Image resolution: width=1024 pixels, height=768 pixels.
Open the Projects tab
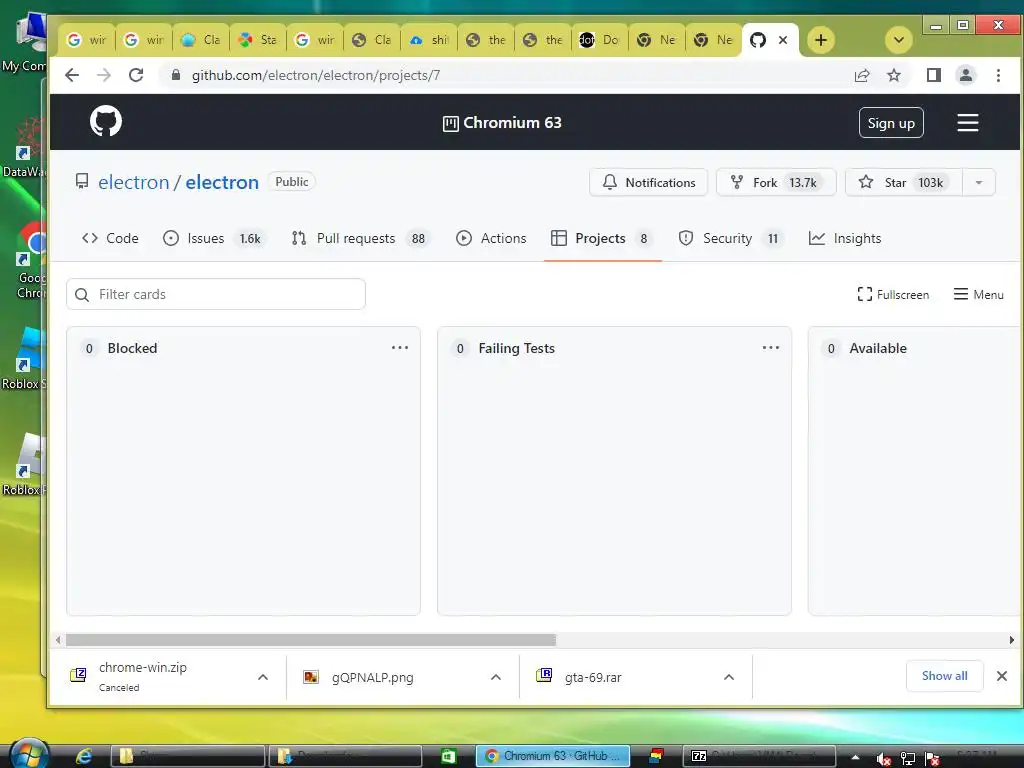pos(601,238)
